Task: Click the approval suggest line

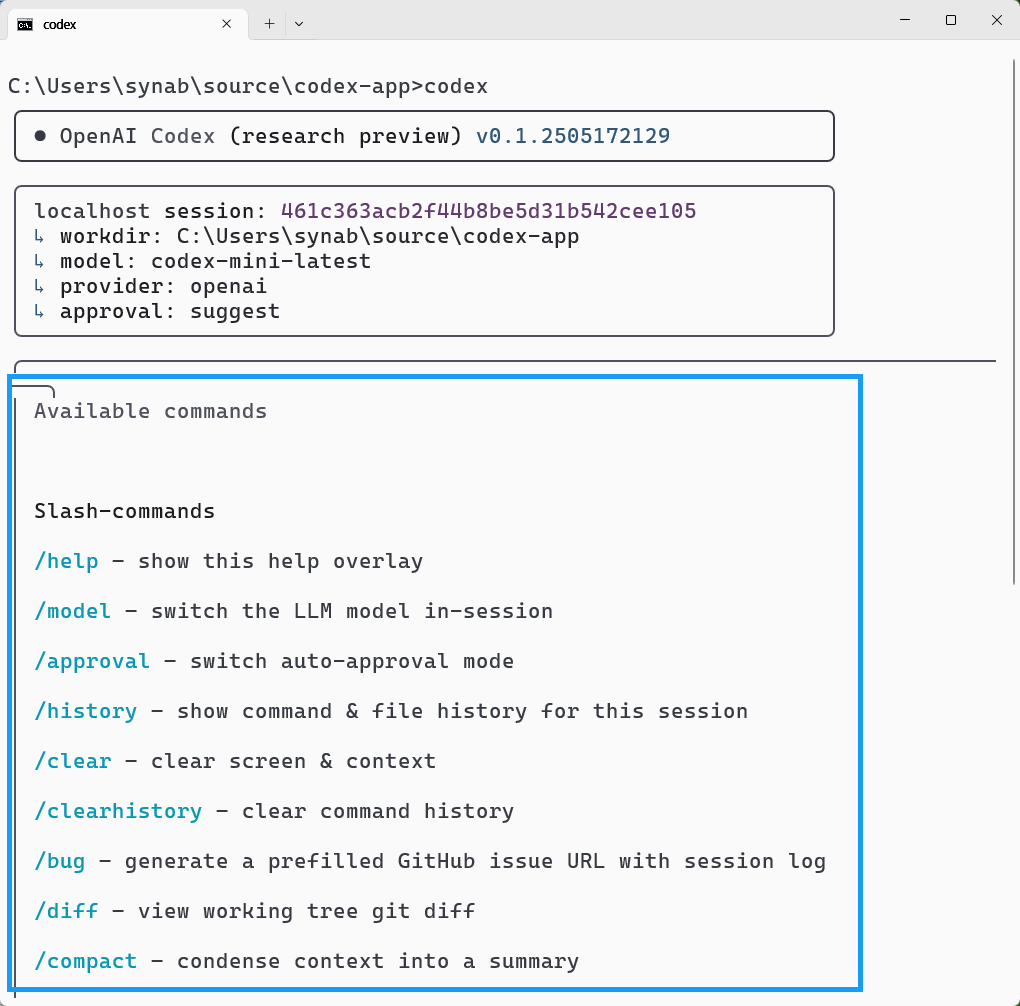Action: tap(157, 311)
